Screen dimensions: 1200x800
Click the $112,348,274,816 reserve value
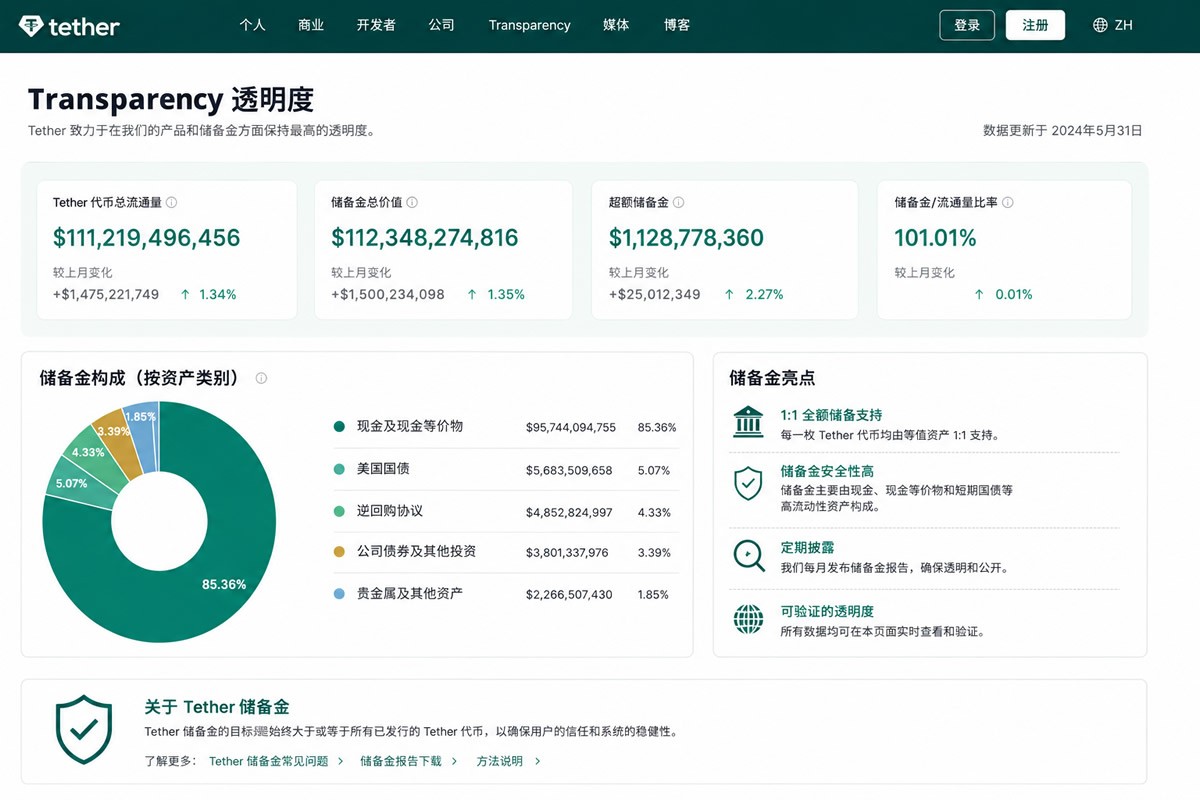425,238
